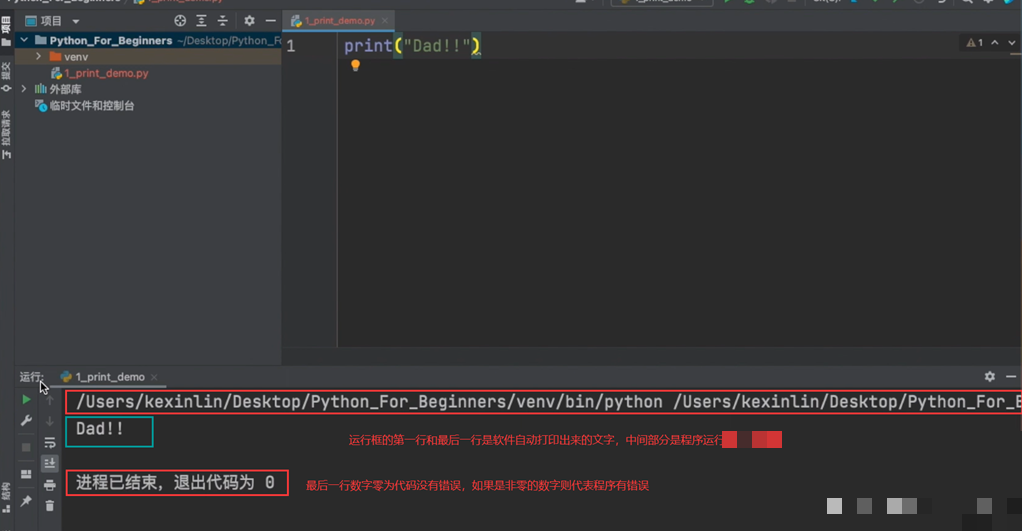Toggle soft-wrap in the run console
1022x531 pixels.
(50, 443)
